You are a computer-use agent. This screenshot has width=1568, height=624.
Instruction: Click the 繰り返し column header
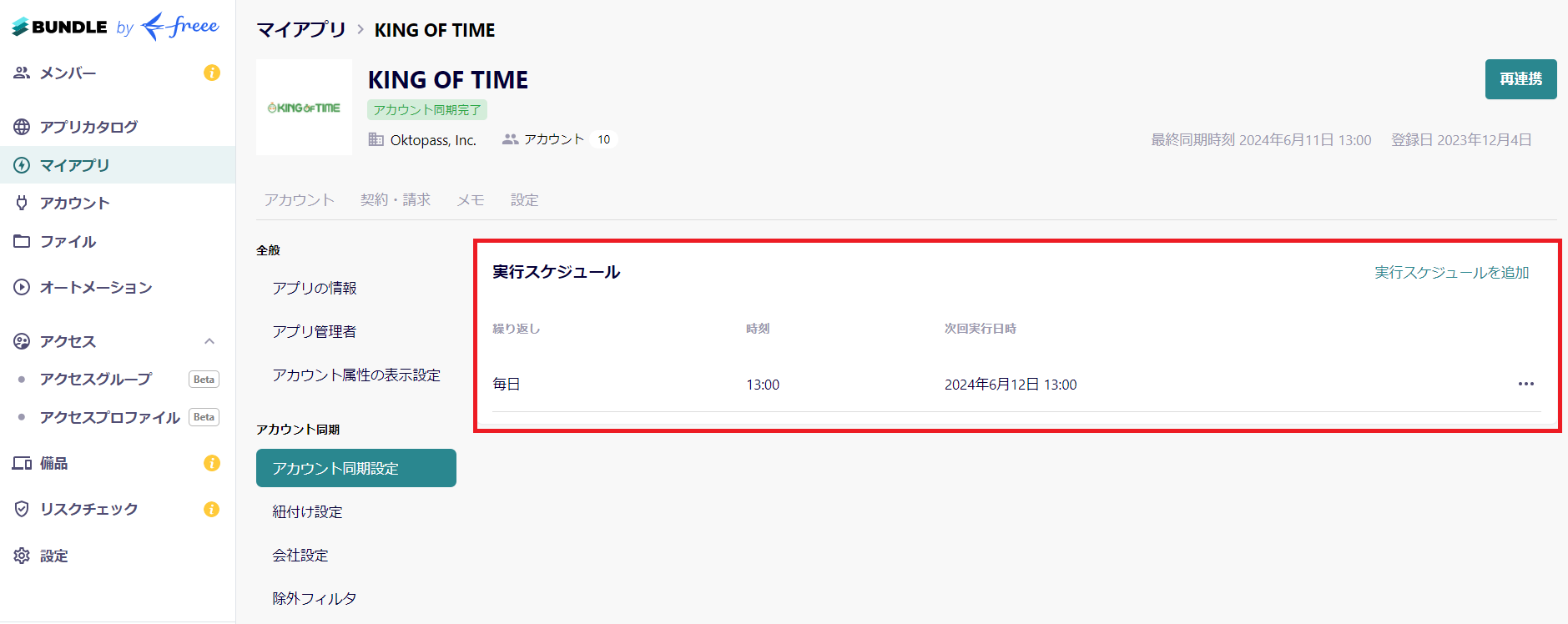[x=517, y=329]
